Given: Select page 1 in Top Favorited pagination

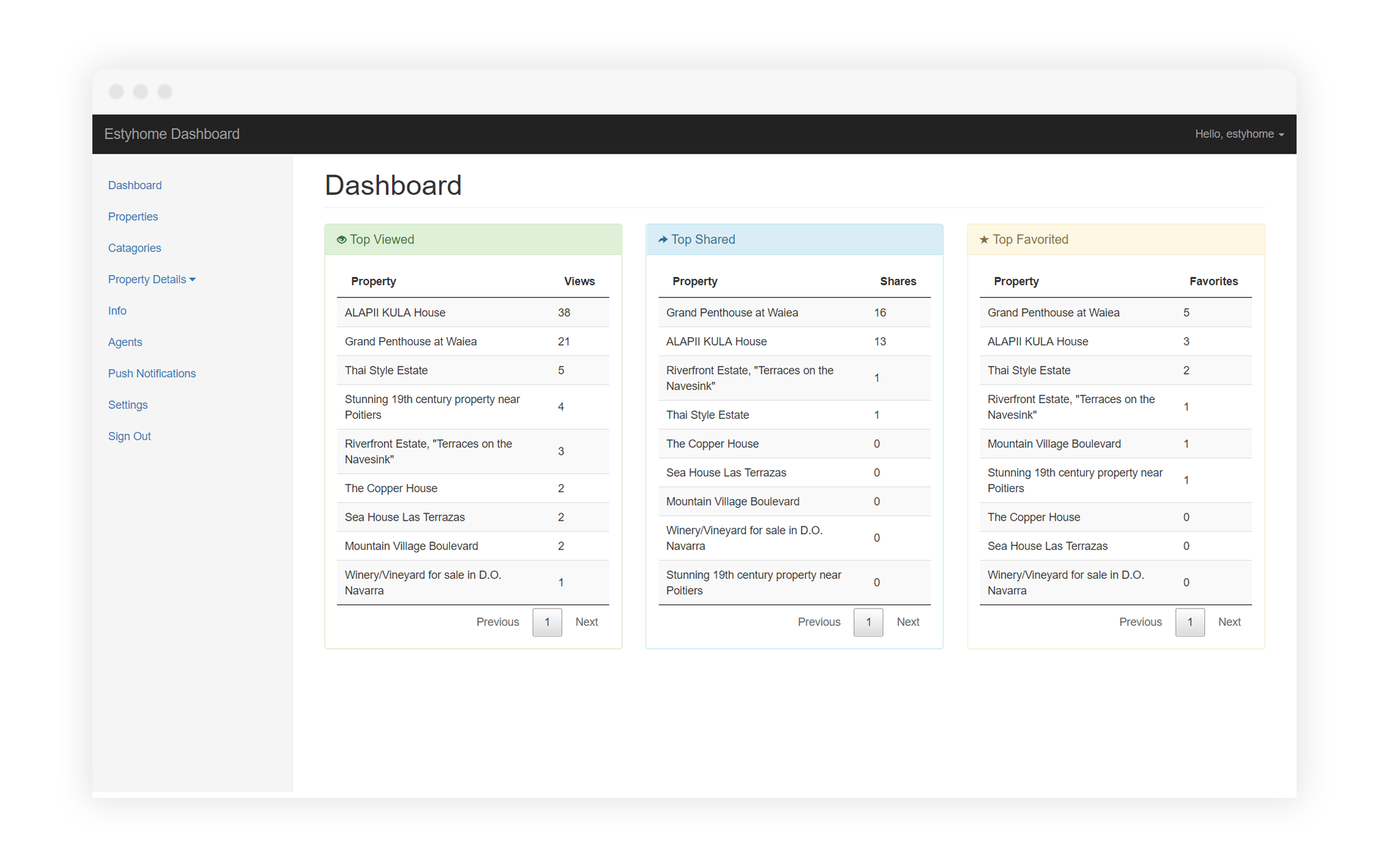Looking at the screenshot, I should tap(1190, 623).
